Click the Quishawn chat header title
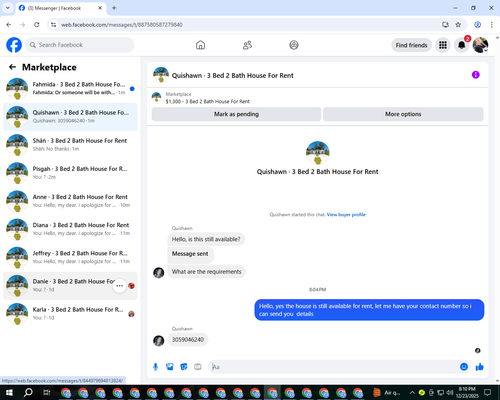 (232, 75)
